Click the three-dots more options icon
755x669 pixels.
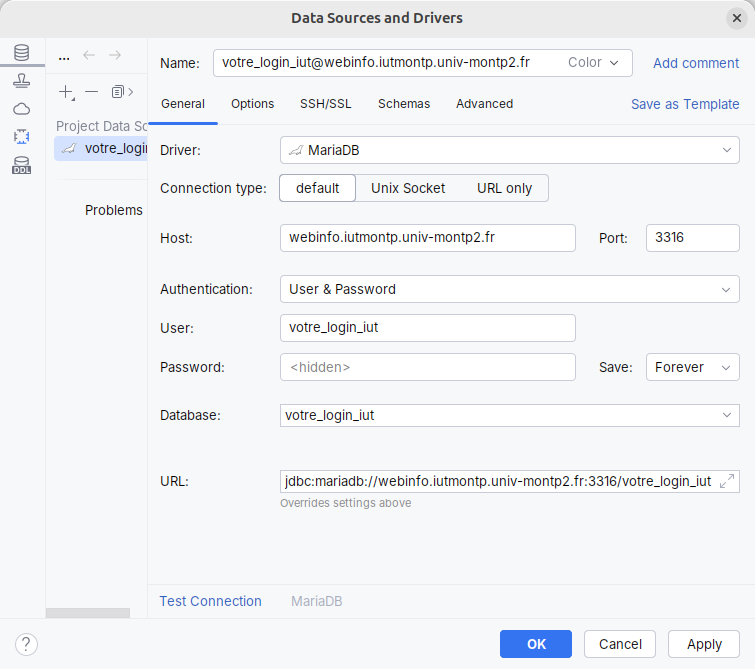click(64, 59)
